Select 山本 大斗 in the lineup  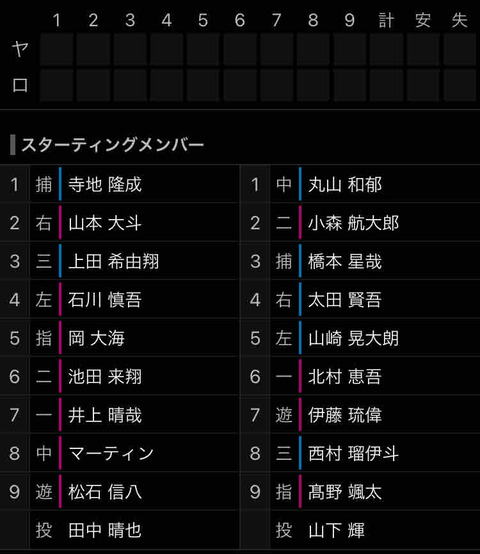(x=120, y=223)
